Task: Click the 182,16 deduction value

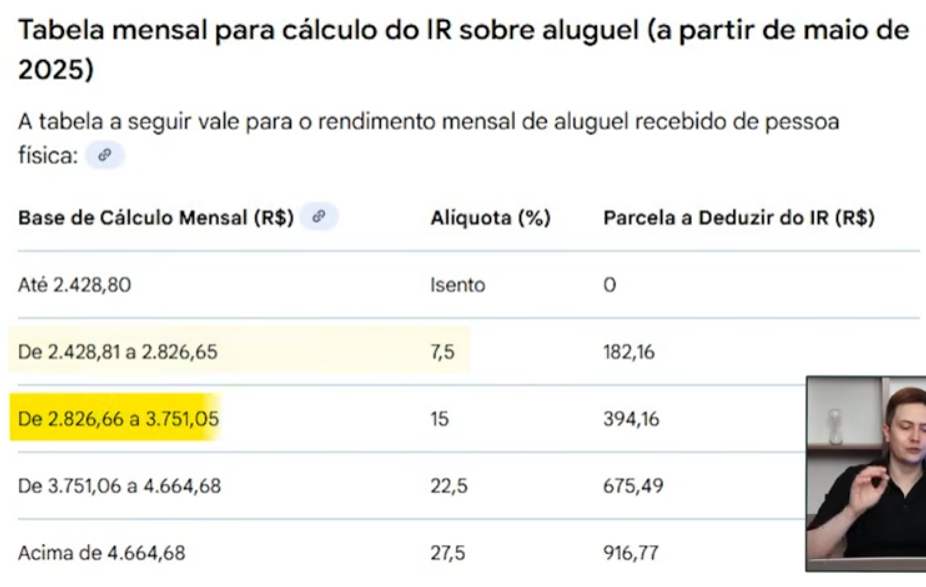Action: point(629,352)
